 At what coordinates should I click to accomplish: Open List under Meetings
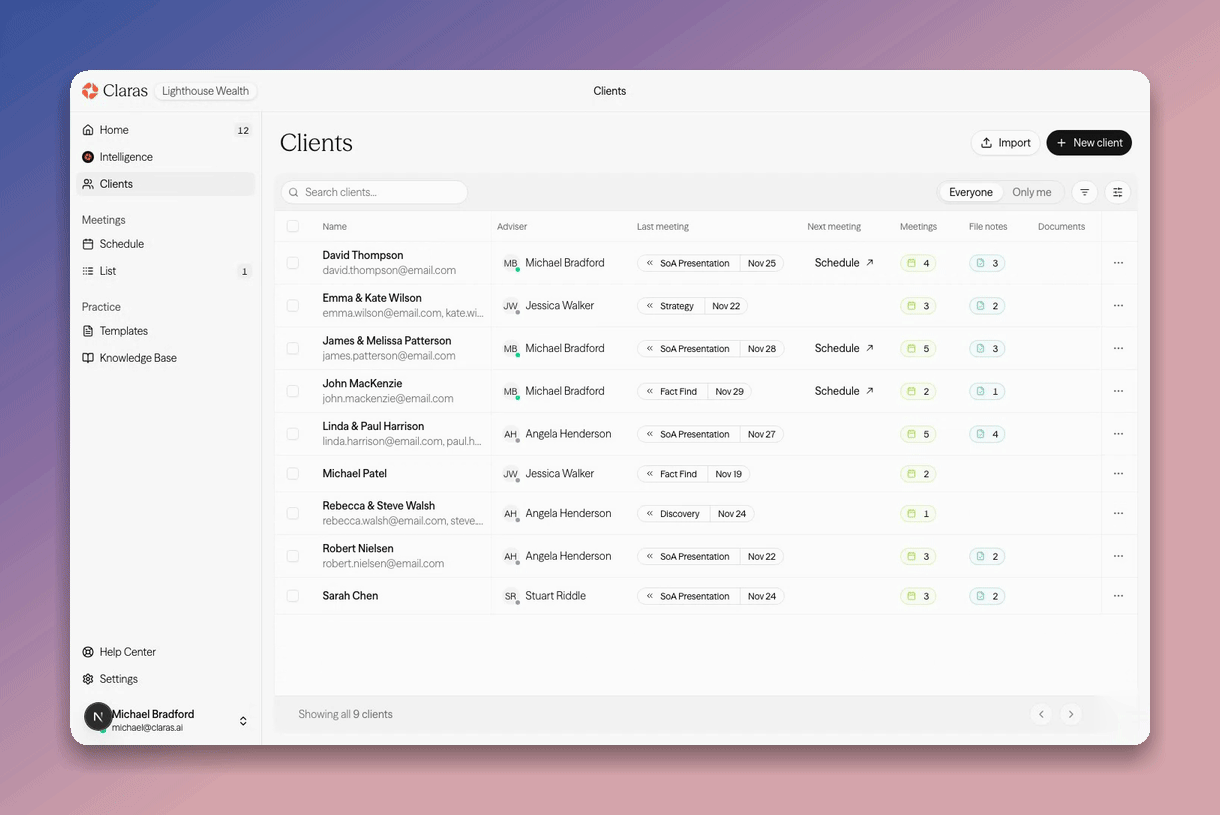click(166, 271)
